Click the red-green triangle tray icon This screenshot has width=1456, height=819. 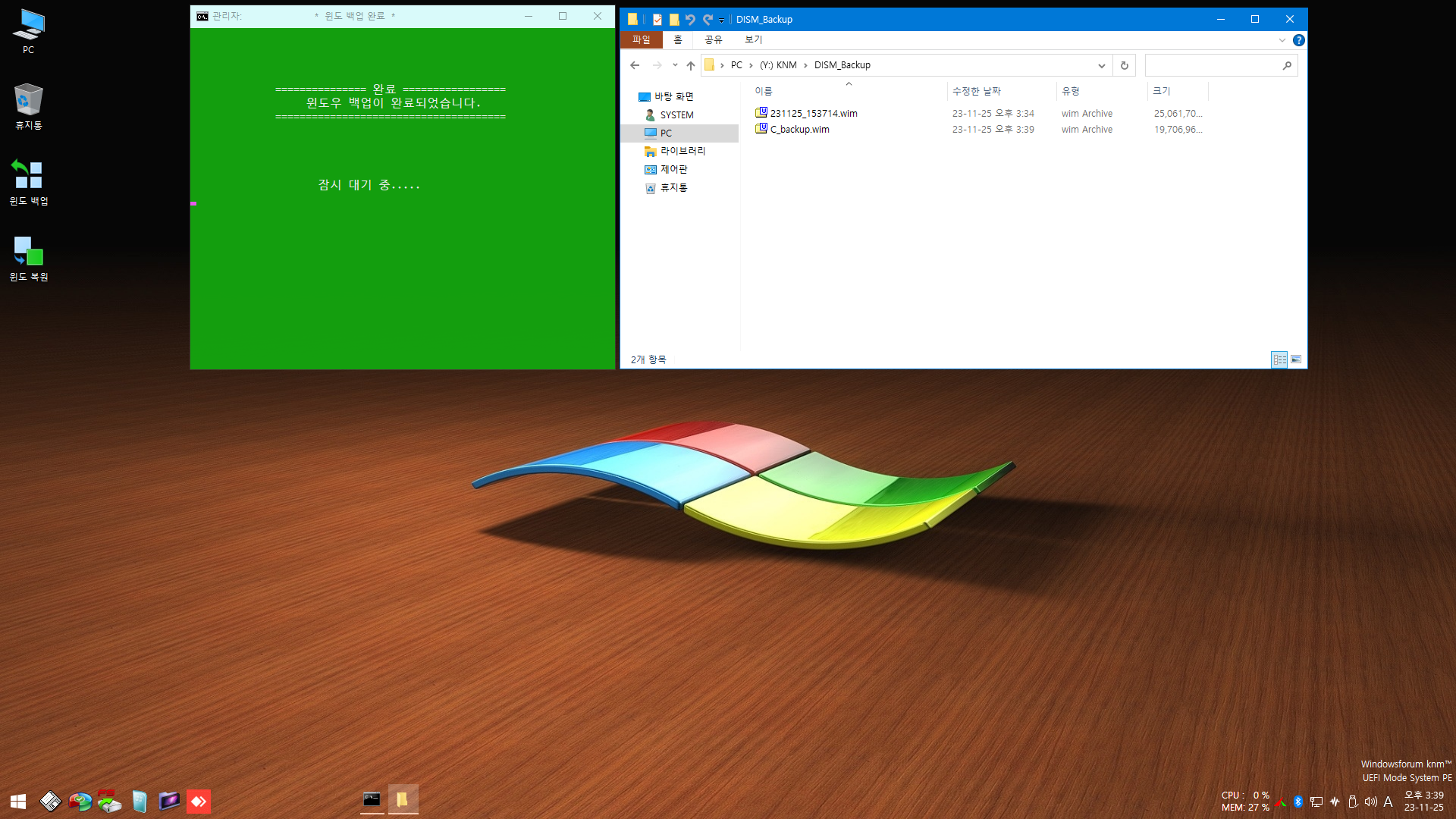(x=1280, y=802)
